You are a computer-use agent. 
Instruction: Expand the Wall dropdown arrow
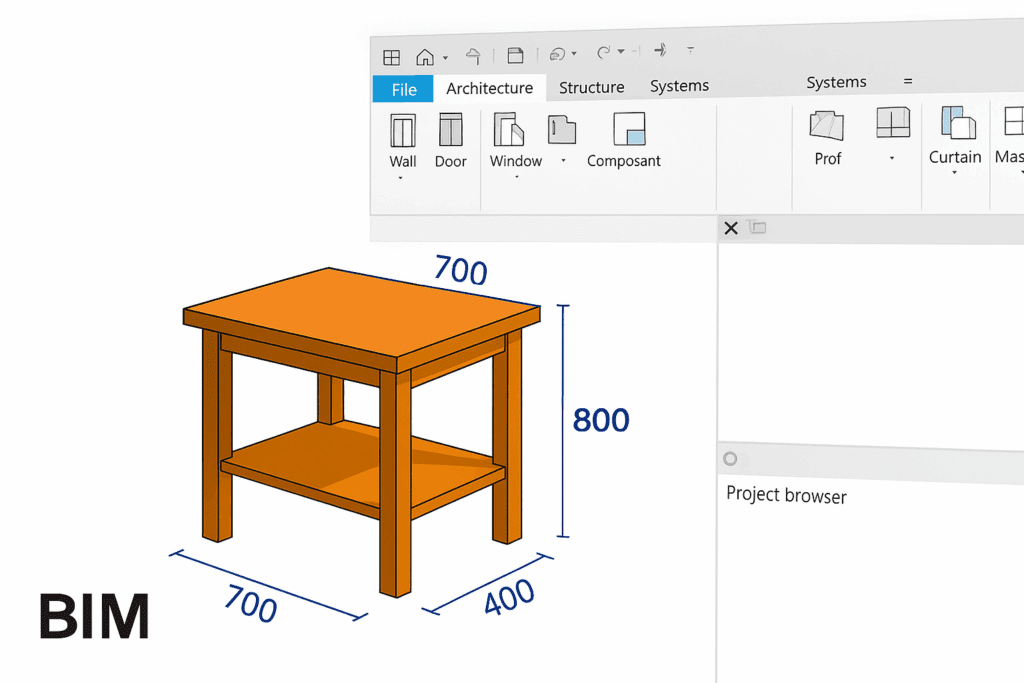(401, 179)
